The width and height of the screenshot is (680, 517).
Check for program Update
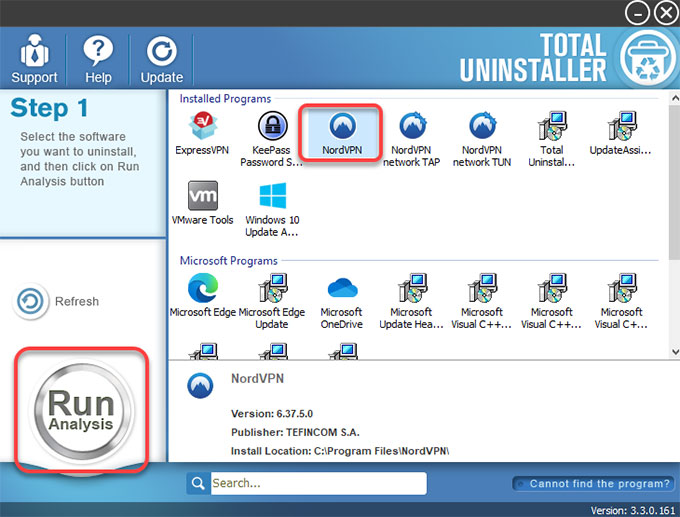point(161,59)
